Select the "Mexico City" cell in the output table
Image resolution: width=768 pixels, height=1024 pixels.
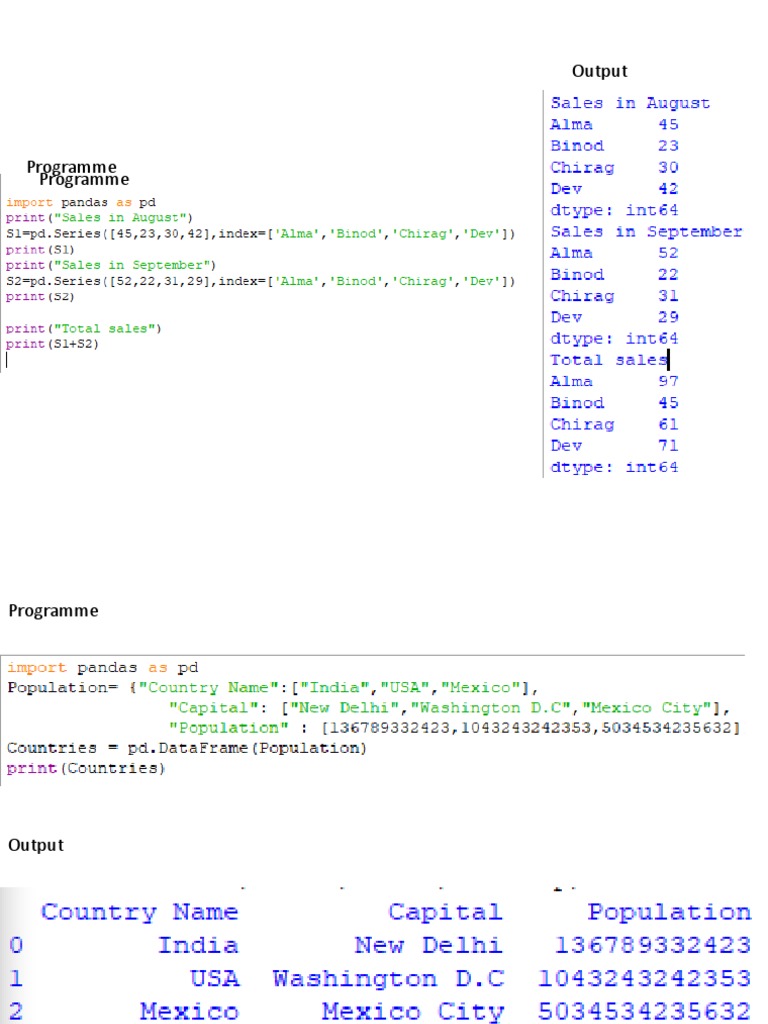coord(413,1012)
